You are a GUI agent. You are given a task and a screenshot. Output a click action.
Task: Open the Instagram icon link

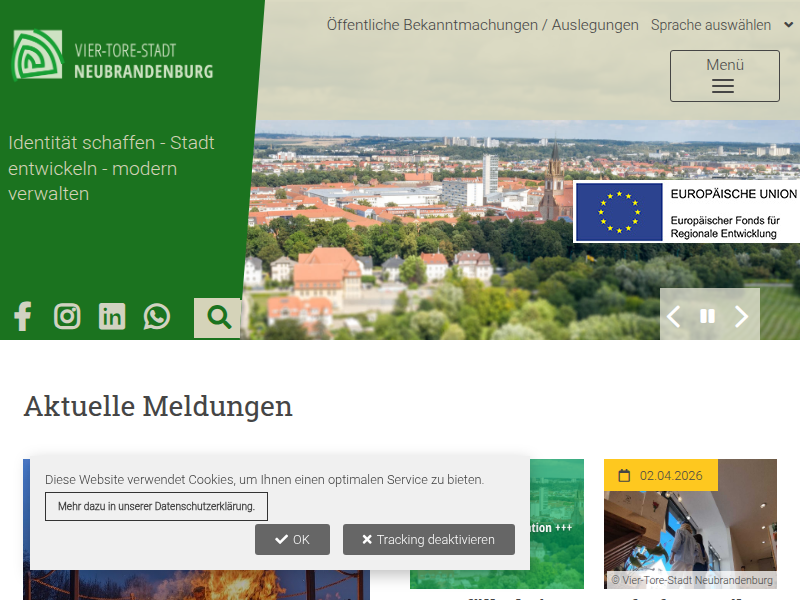tap(67, 316)
